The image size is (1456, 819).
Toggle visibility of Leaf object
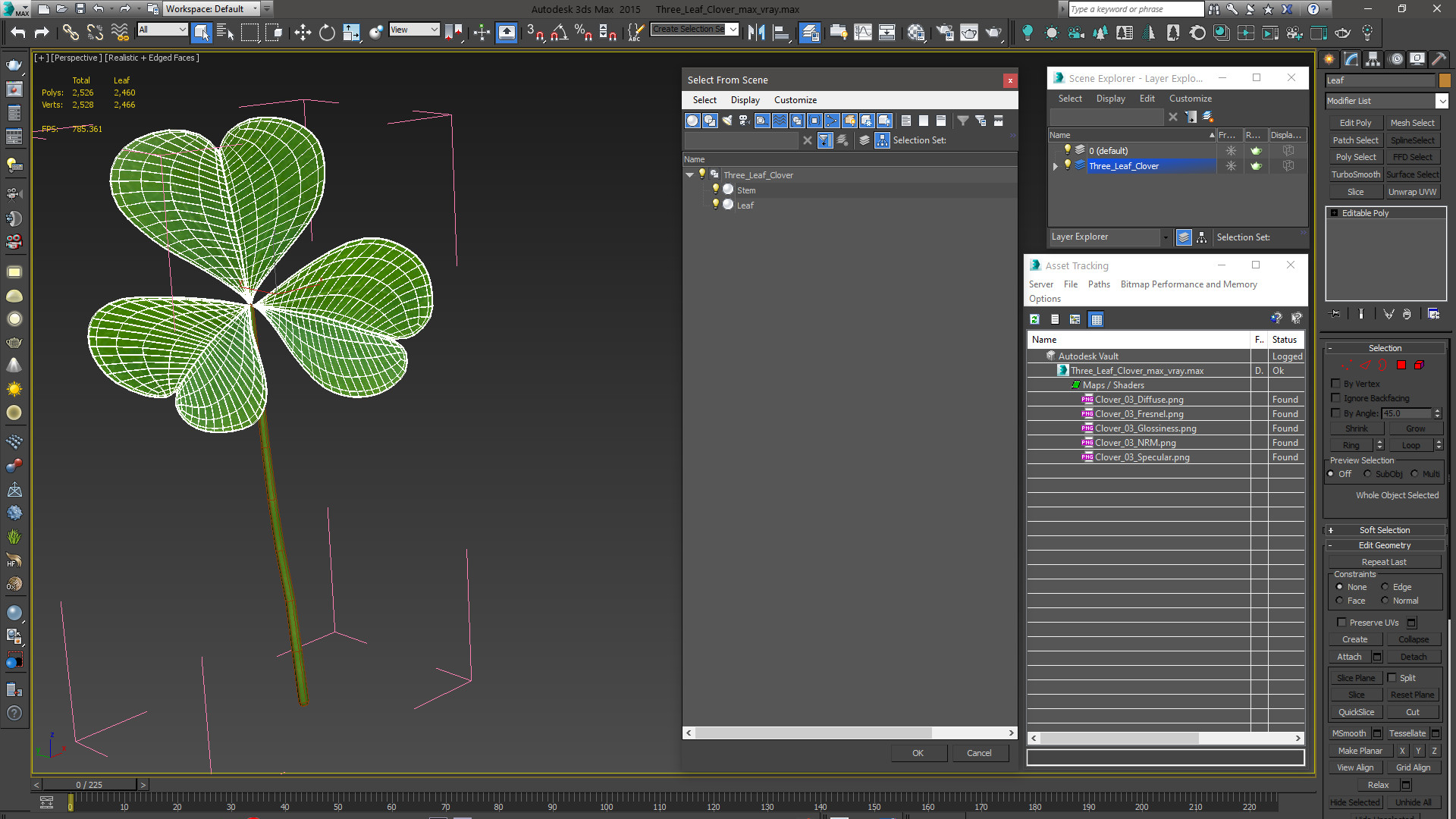tap(714, 204)
